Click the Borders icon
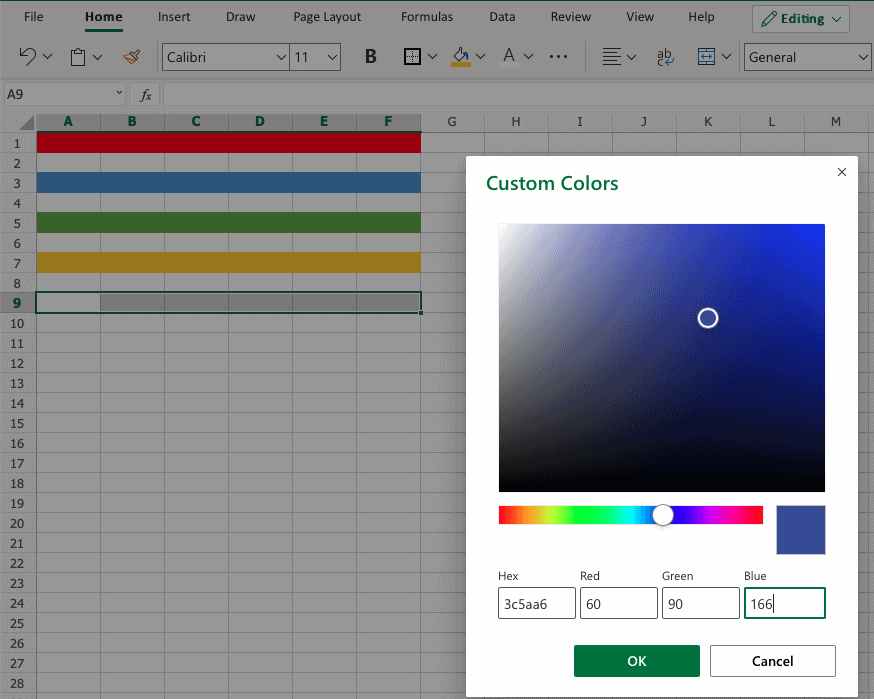This screenshot has height=699, width=874. pyautogui.click(x=412, y=57)
